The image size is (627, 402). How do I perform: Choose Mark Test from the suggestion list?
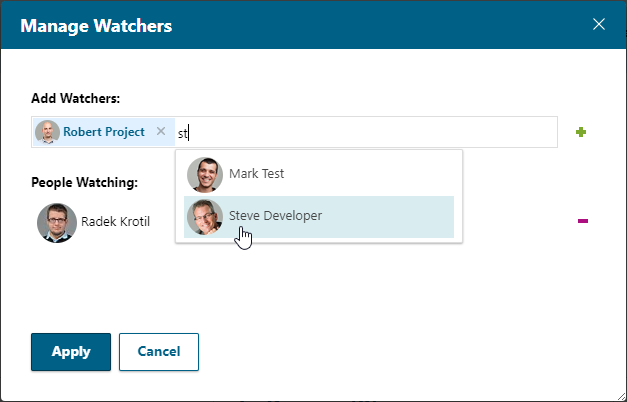point(319,174)
